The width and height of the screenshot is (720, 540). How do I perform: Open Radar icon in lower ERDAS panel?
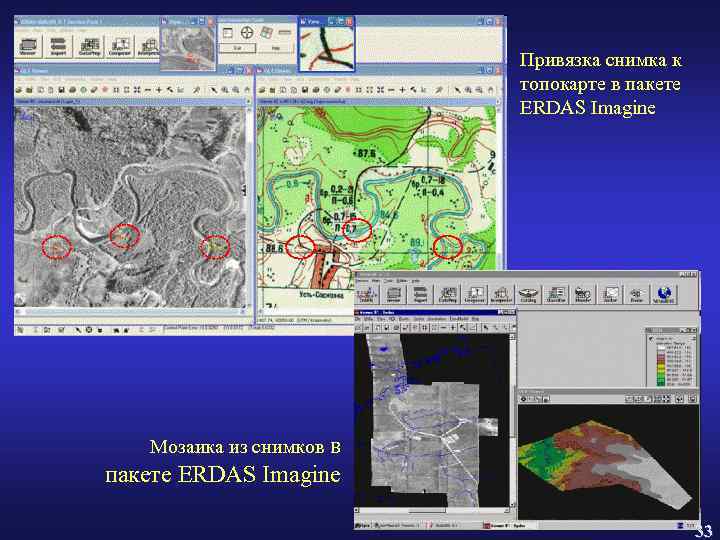636,294
